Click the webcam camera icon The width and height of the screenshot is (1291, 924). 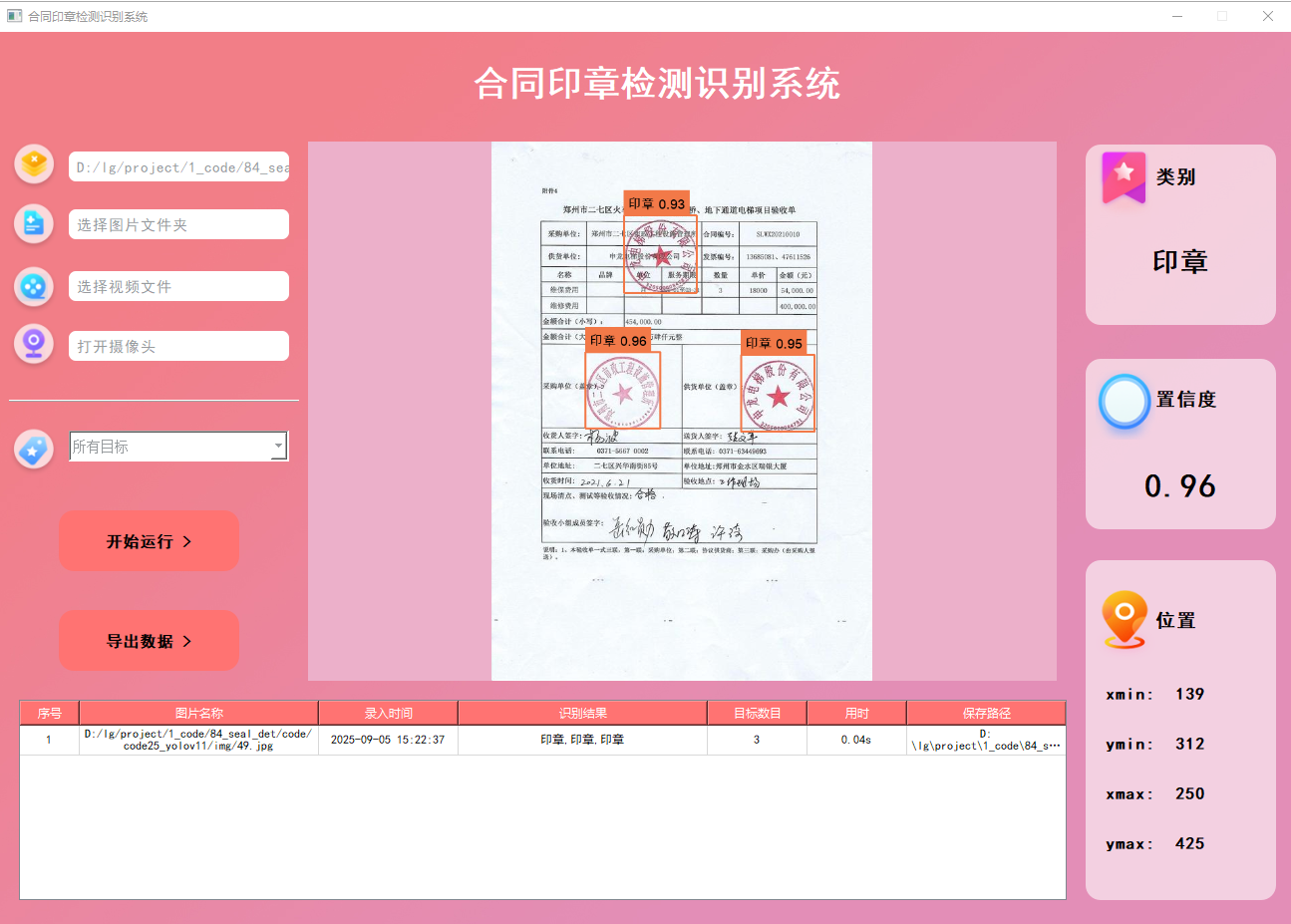(x=34, y=345)
